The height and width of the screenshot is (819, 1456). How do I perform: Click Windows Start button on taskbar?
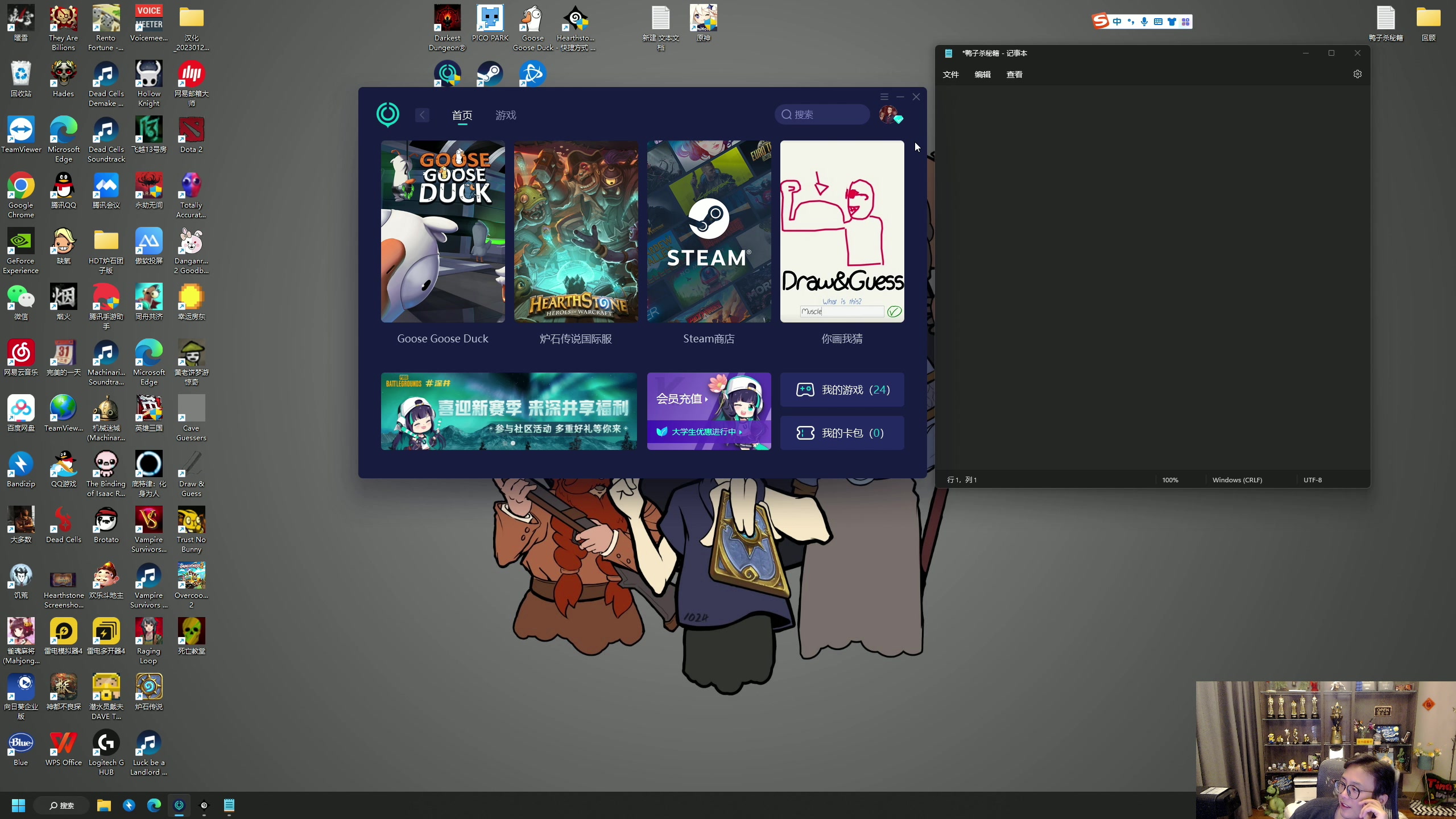18,805
